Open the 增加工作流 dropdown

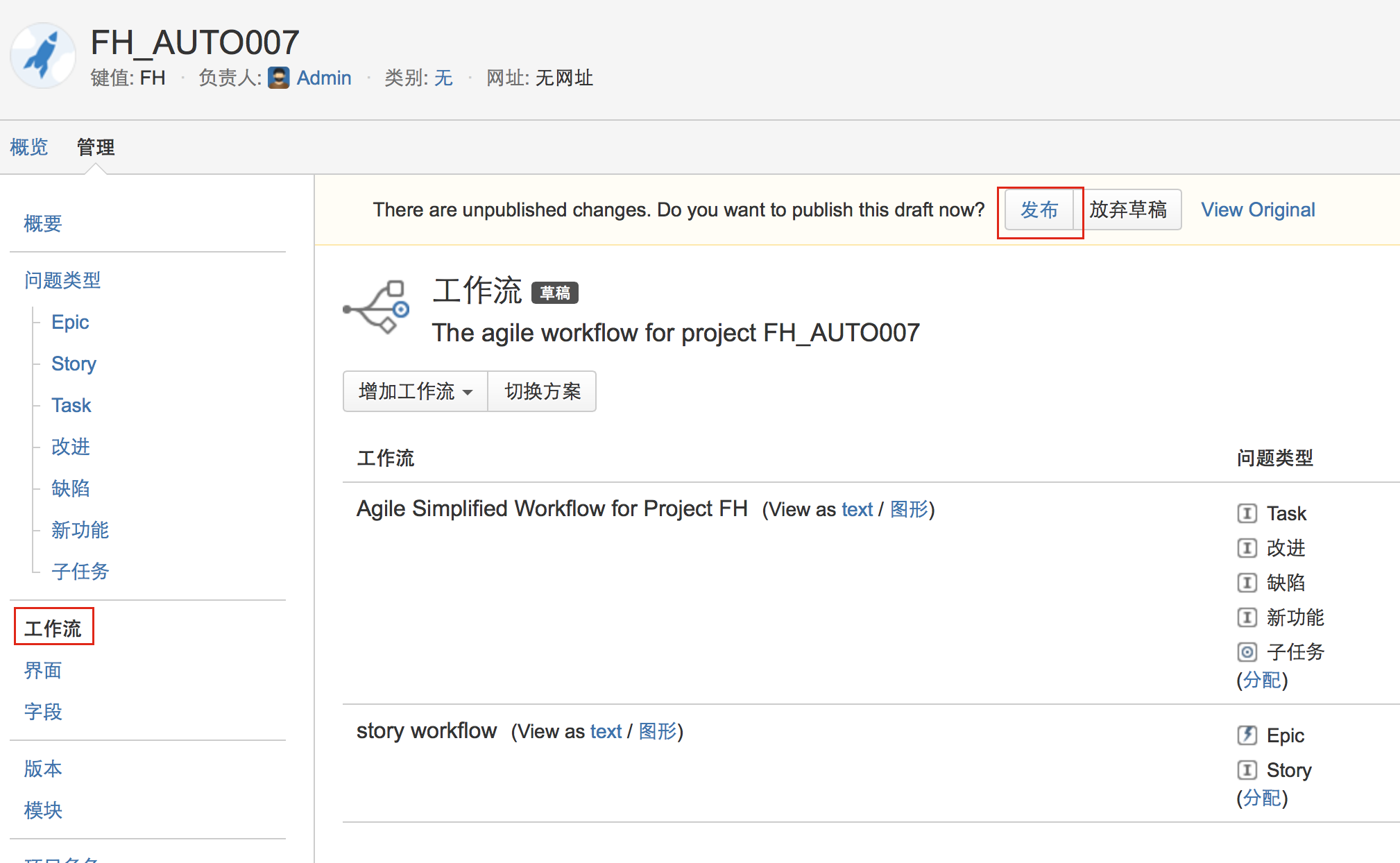pos(415,391)
